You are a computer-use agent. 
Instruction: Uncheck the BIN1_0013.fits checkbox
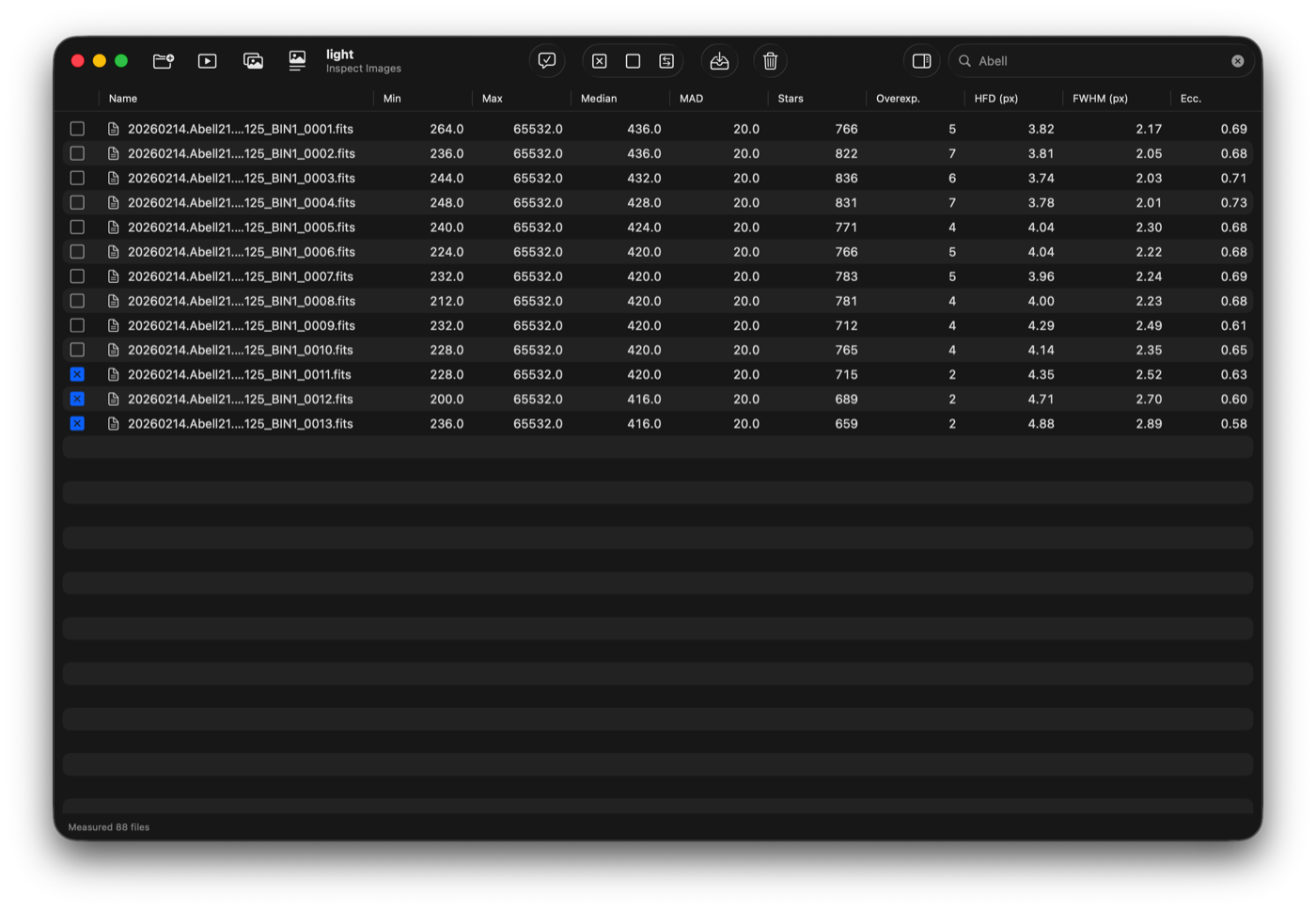pos(77,424)
